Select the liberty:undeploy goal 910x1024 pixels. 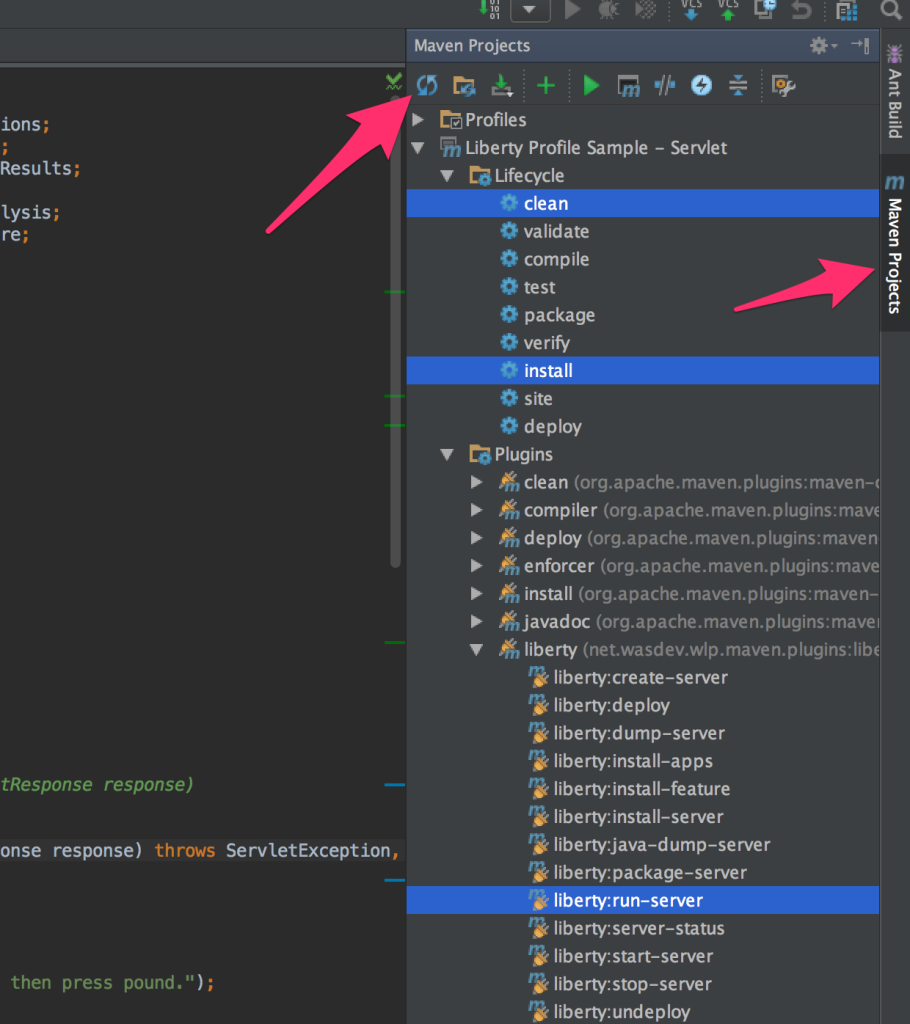tap(621, 1012)
